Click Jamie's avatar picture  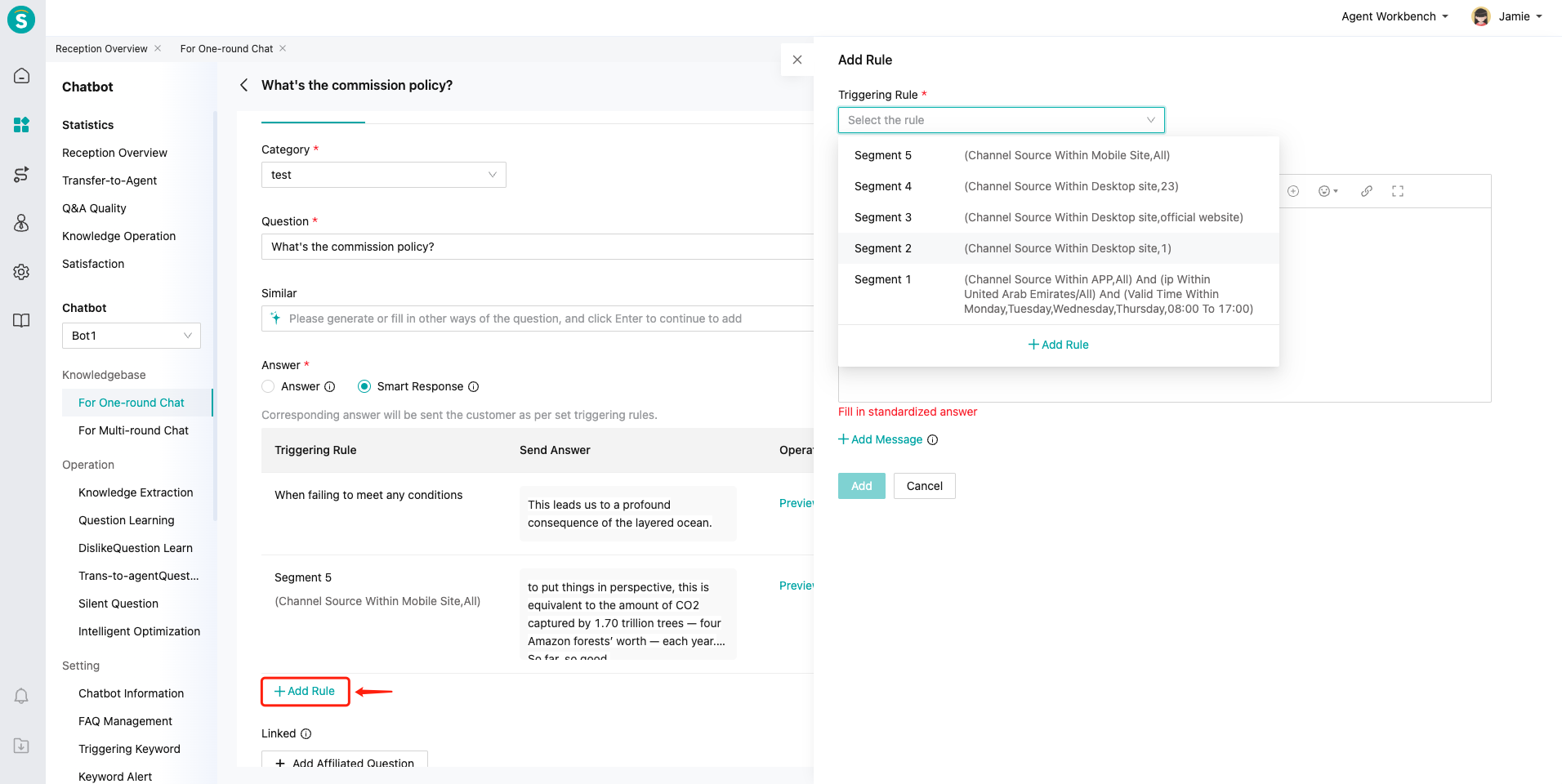pyautogui.click(x=1481, y=16)
